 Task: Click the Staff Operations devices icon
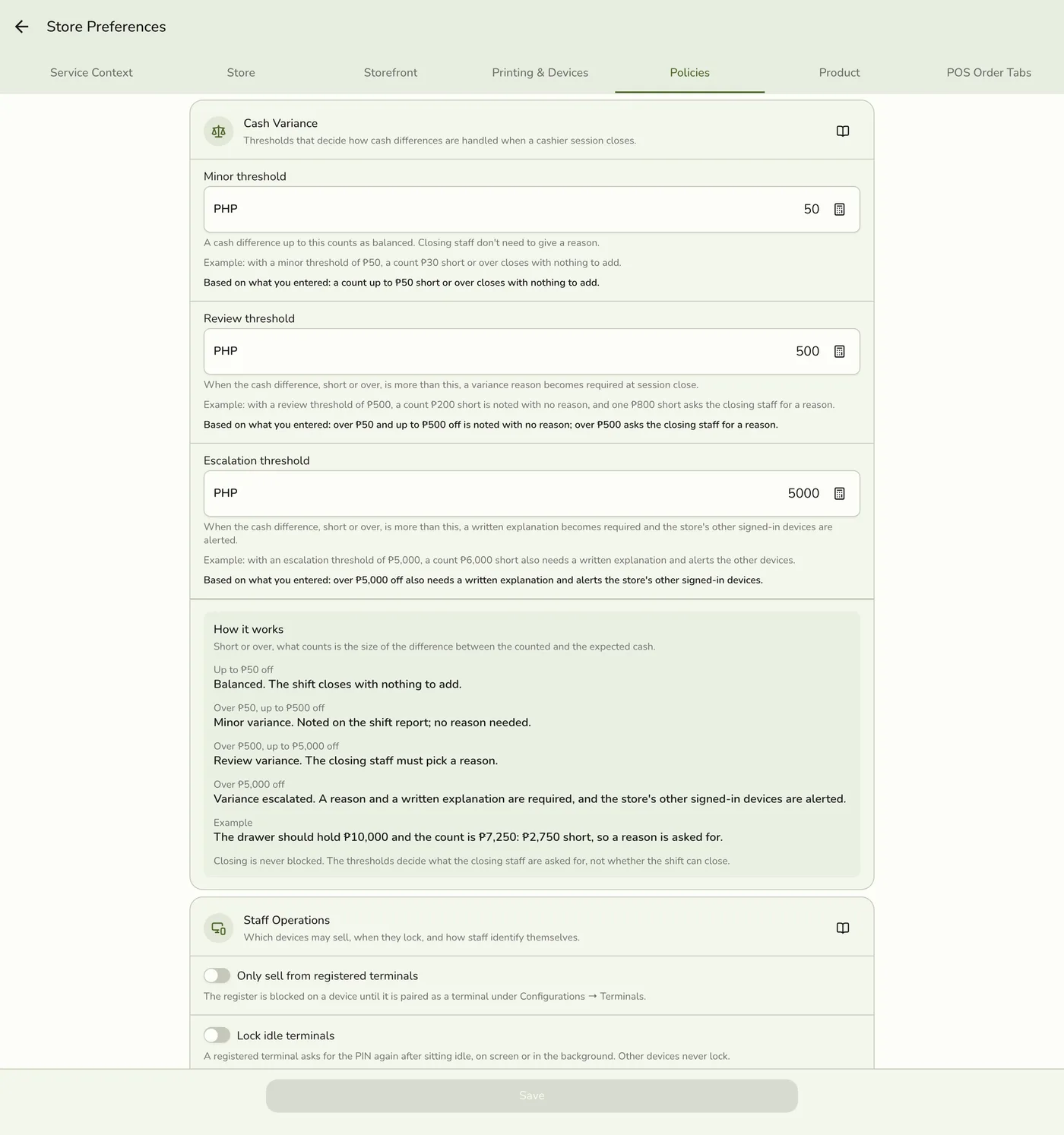[x=219, y=928]
